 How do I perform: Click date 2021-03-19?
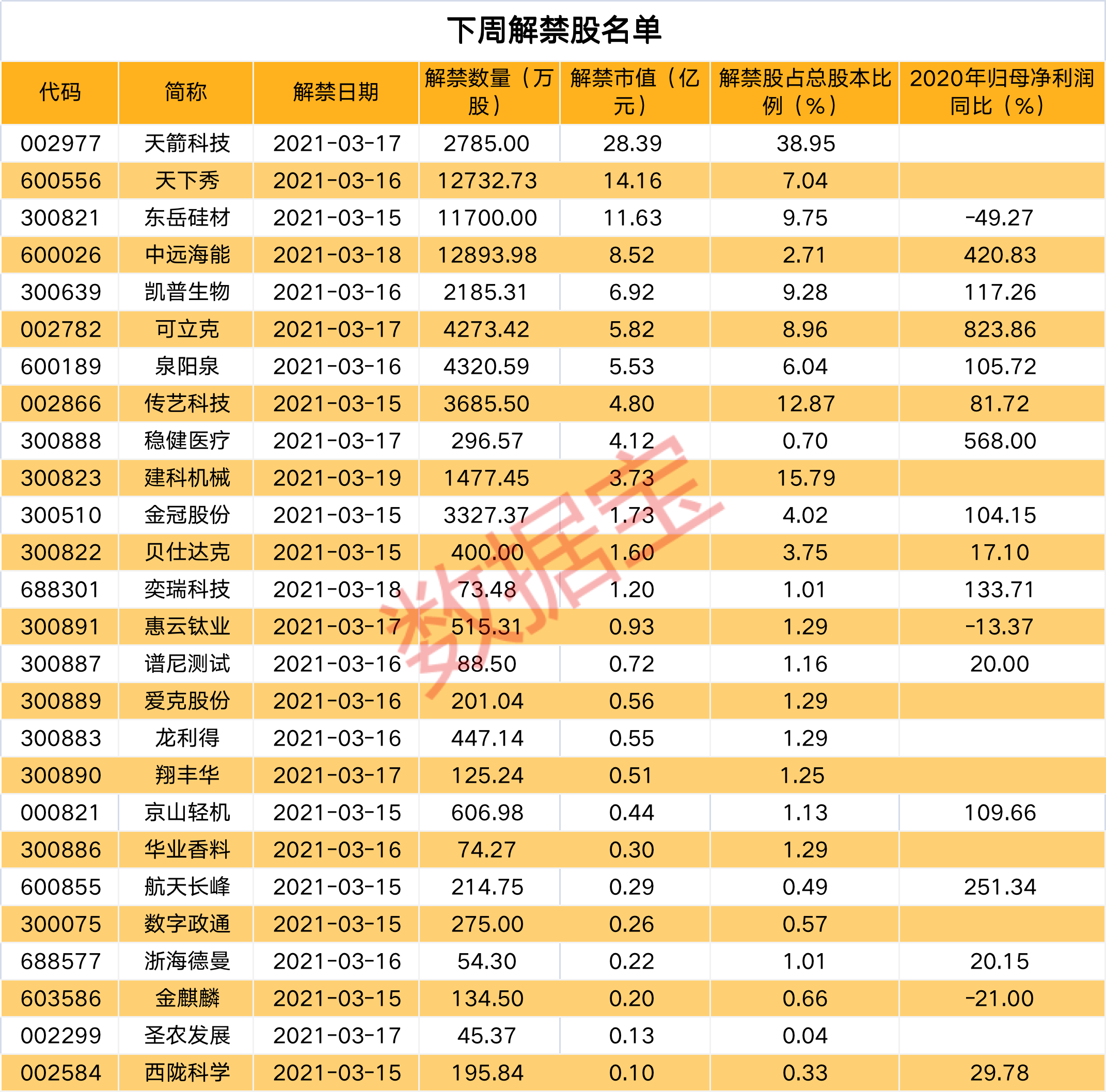337,478
